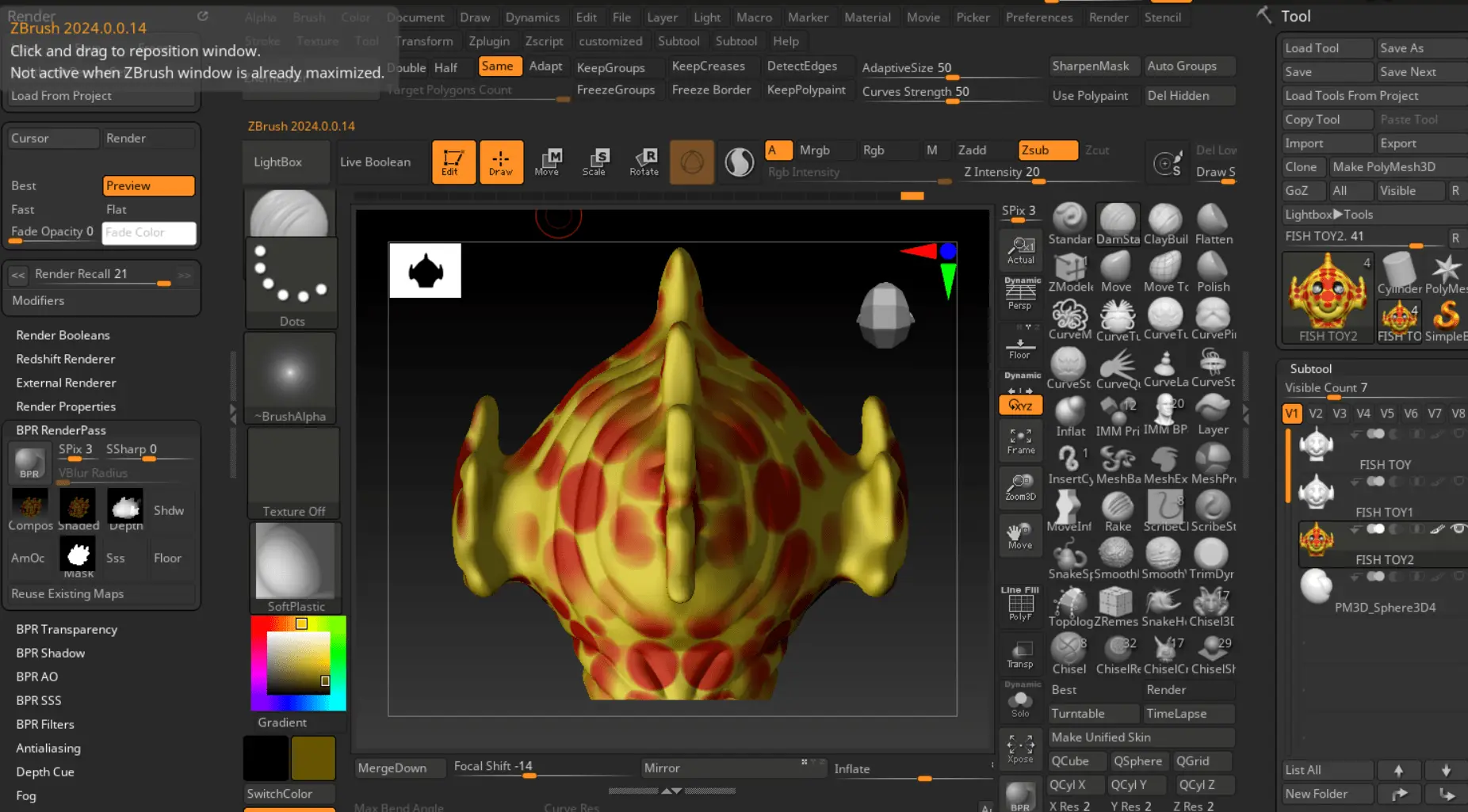Screen dimensions: 1468x812
Task: Expand the BPR Transparency section
Action: point(67,629)
